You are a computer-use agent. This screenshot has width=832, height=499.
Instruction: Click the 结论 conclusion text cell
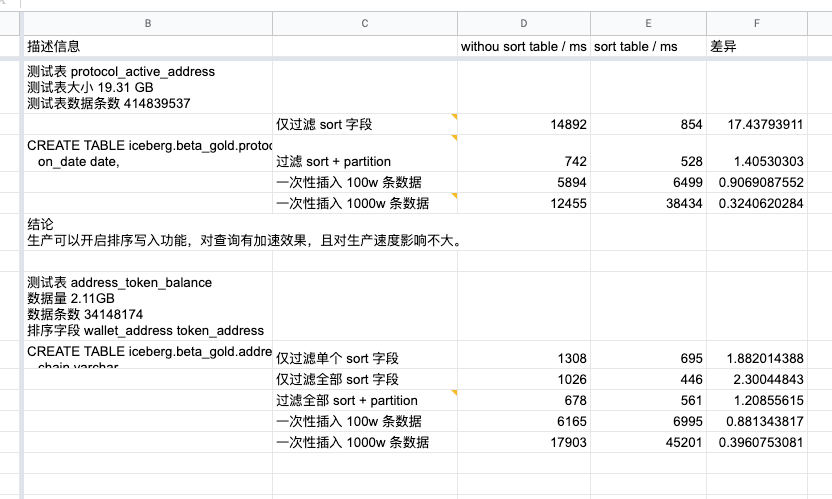[148, 232]
